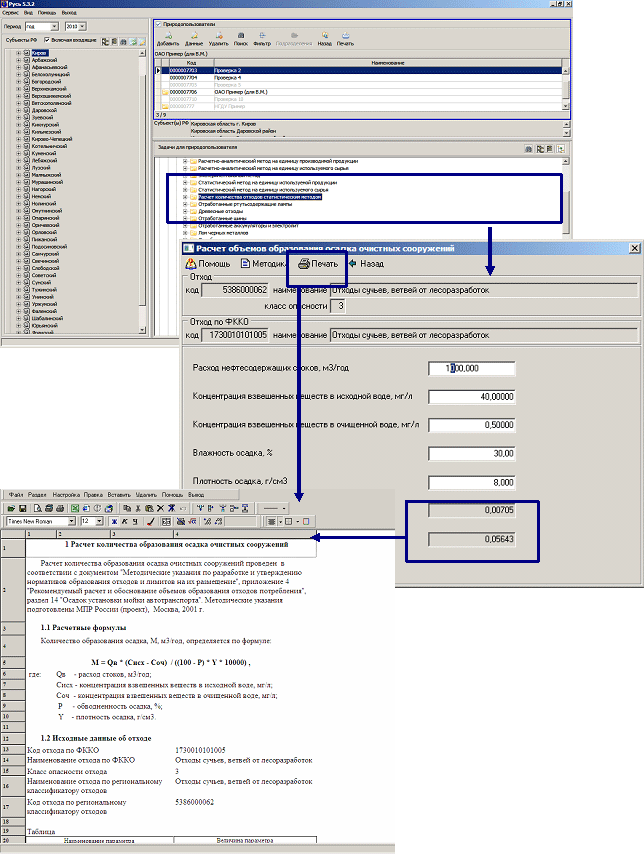Screen dimensions: 644x854
Task: Open Помощь help in calculation dialog
Action: (x=209, y=264)
